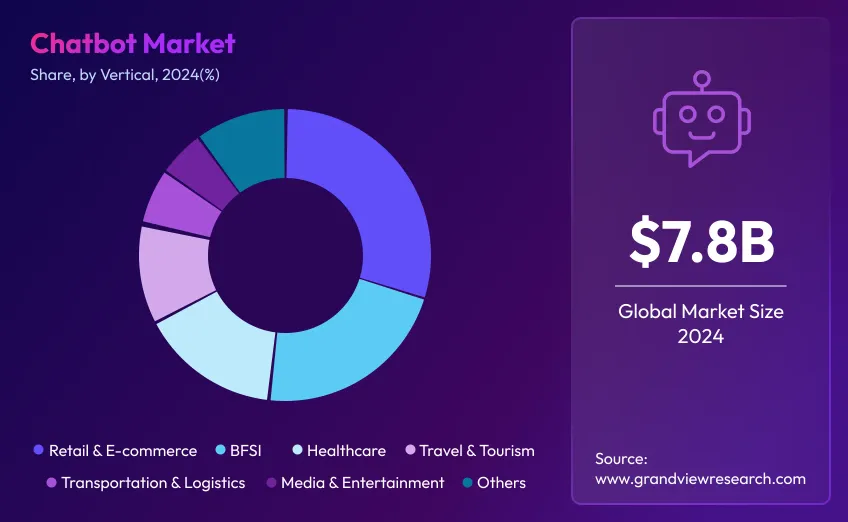This screenshot has width=848, height=522.
Task: Select the Transportation & Logistics legend label
Action: 153,483
